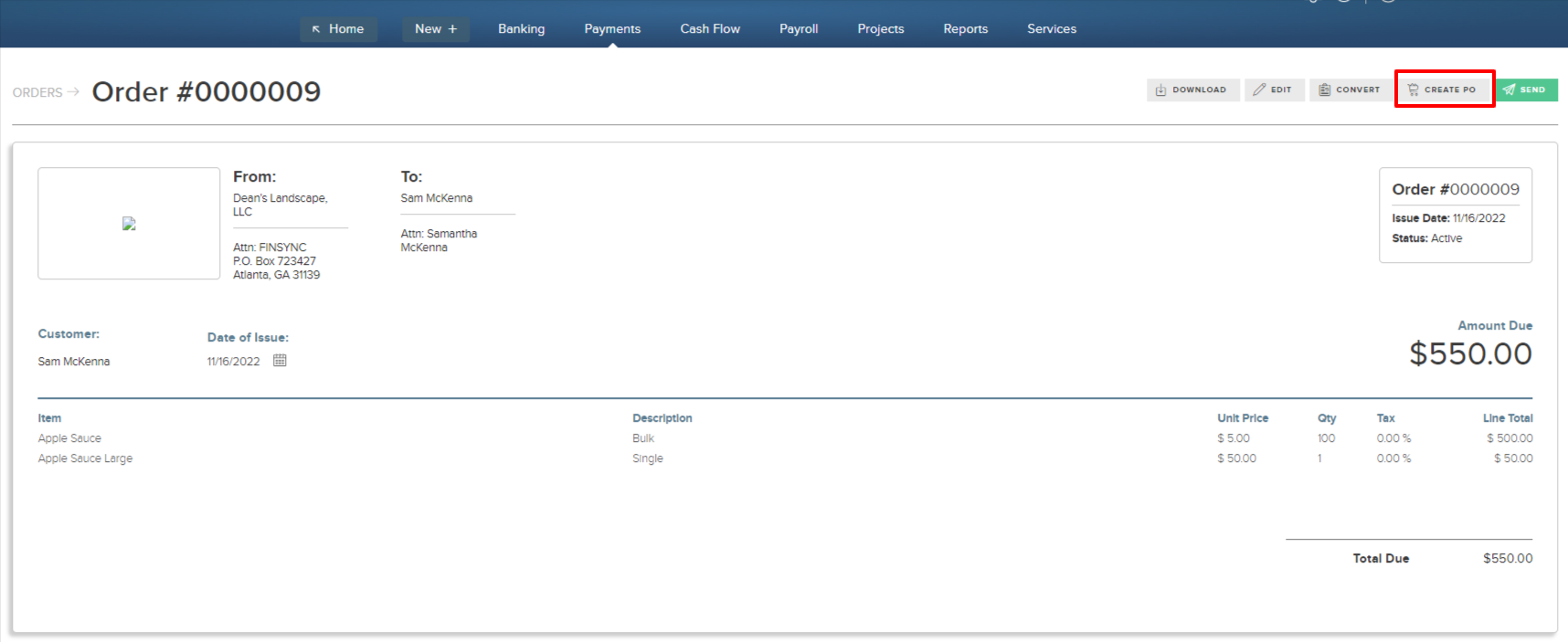Screen dimensions: 1568x642
Task: Click the clipboard icon in the Convert button
Action: coord(1324,89)
